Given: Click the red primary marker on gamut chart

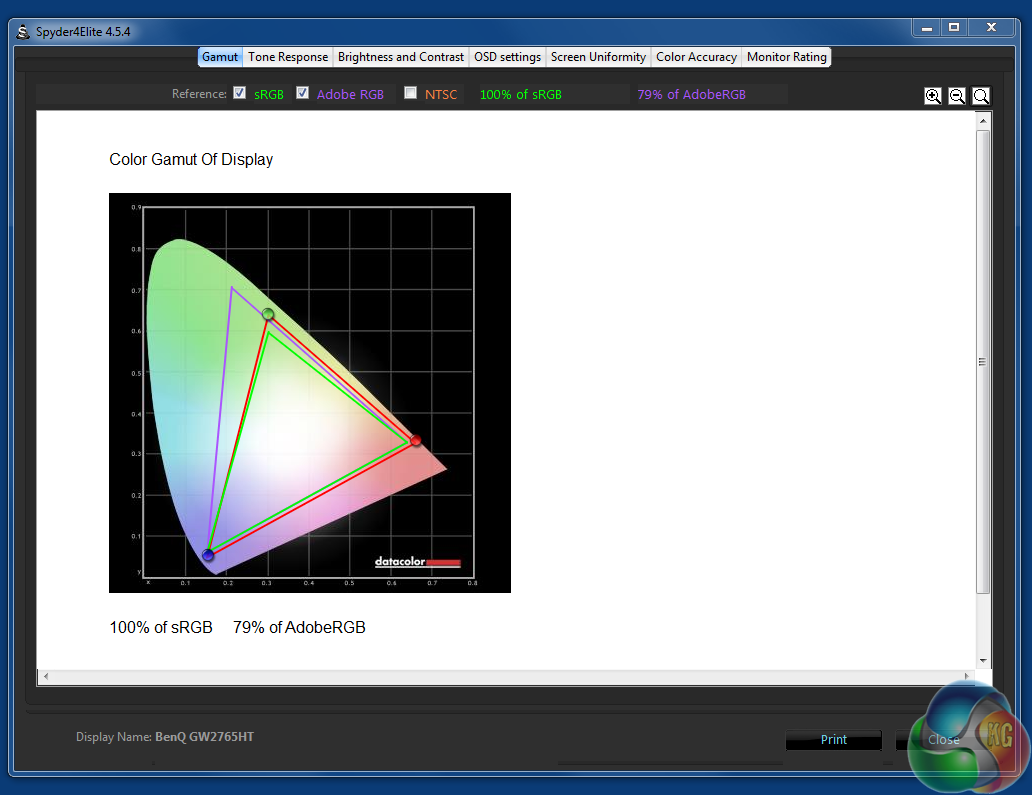Looking at the screenshot, I should tap(416, 441).
